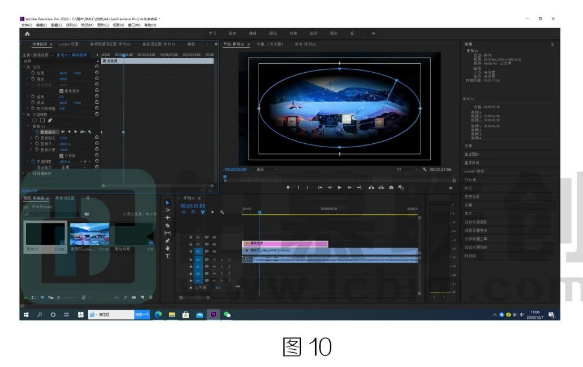Select the Type tool
This screenshot has width=583, height=367.
(x=167, y=256)
